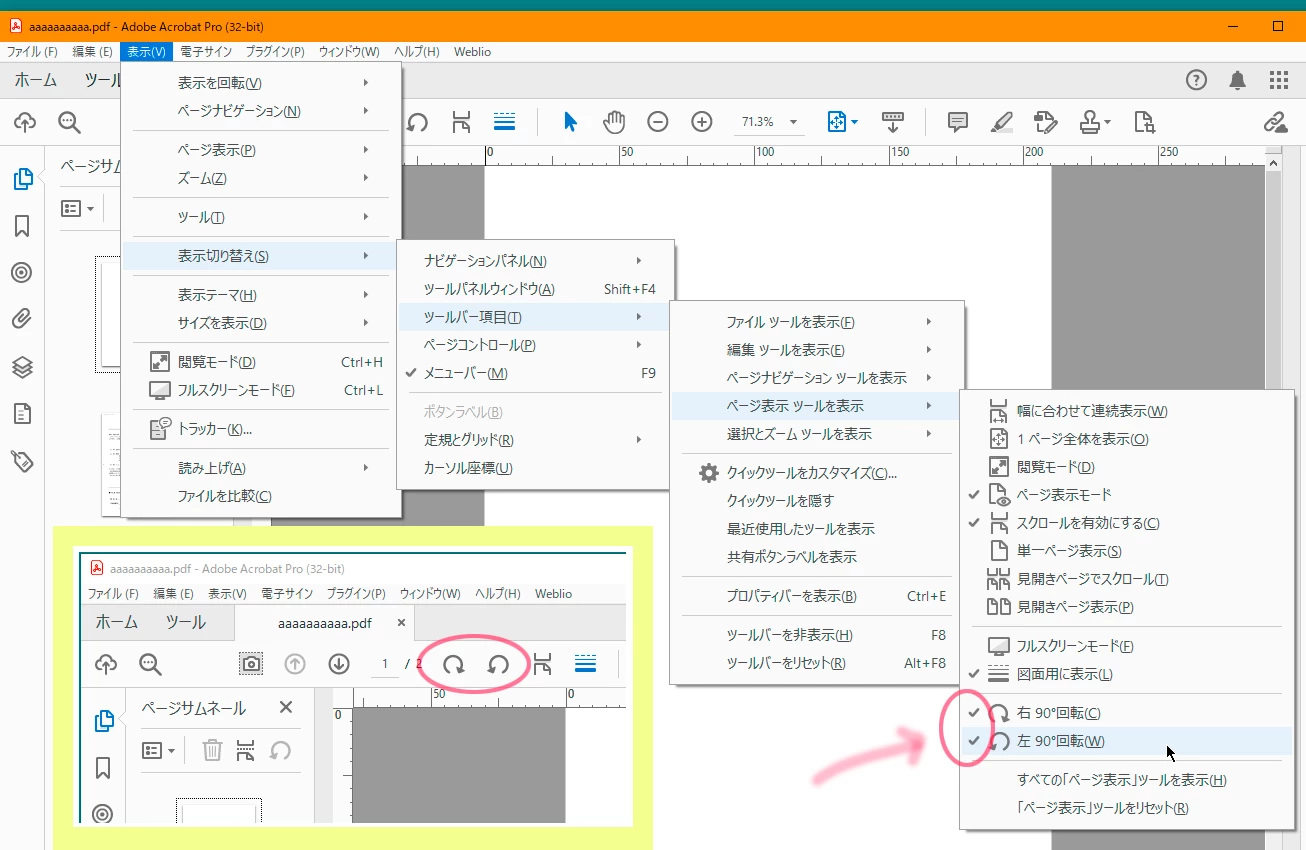Select second page thumbnail in panel
1306x850 pixels.
pyautogui.click(x=111, y=465)
